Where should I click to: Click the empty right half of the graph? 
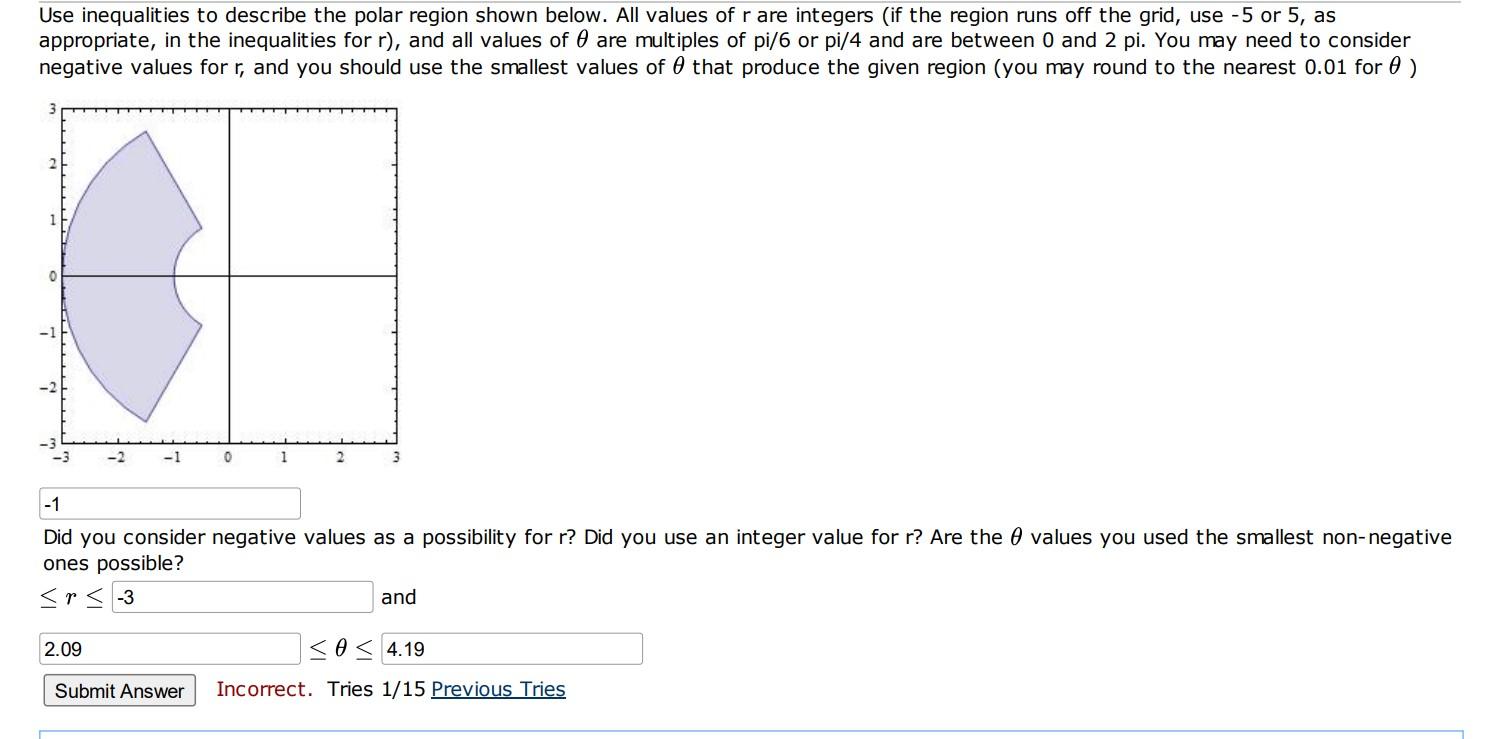tap(320, 200)
